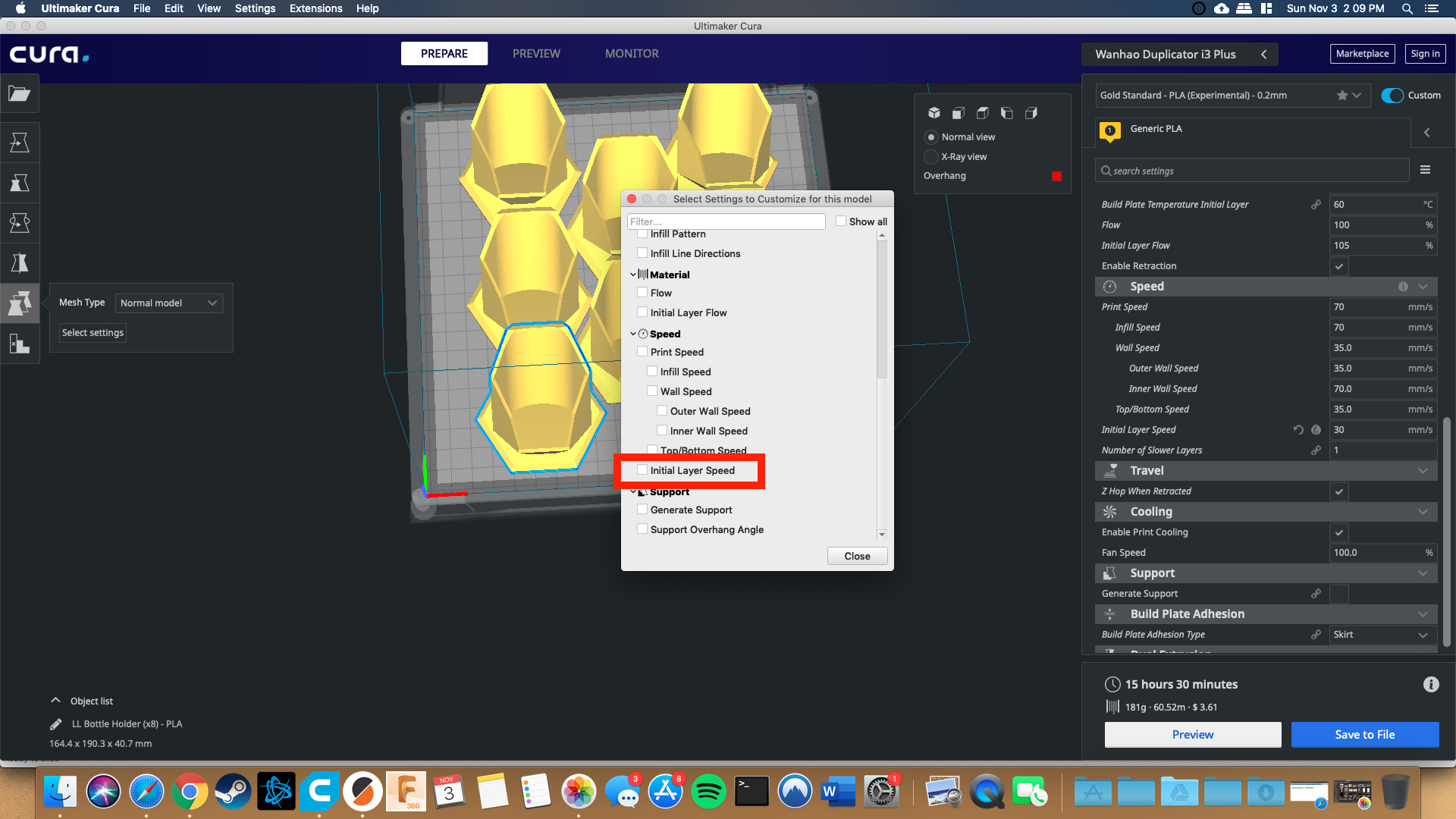Open the settings visibility hamburger menu

pyautogui.click(x=1426, y=170)
